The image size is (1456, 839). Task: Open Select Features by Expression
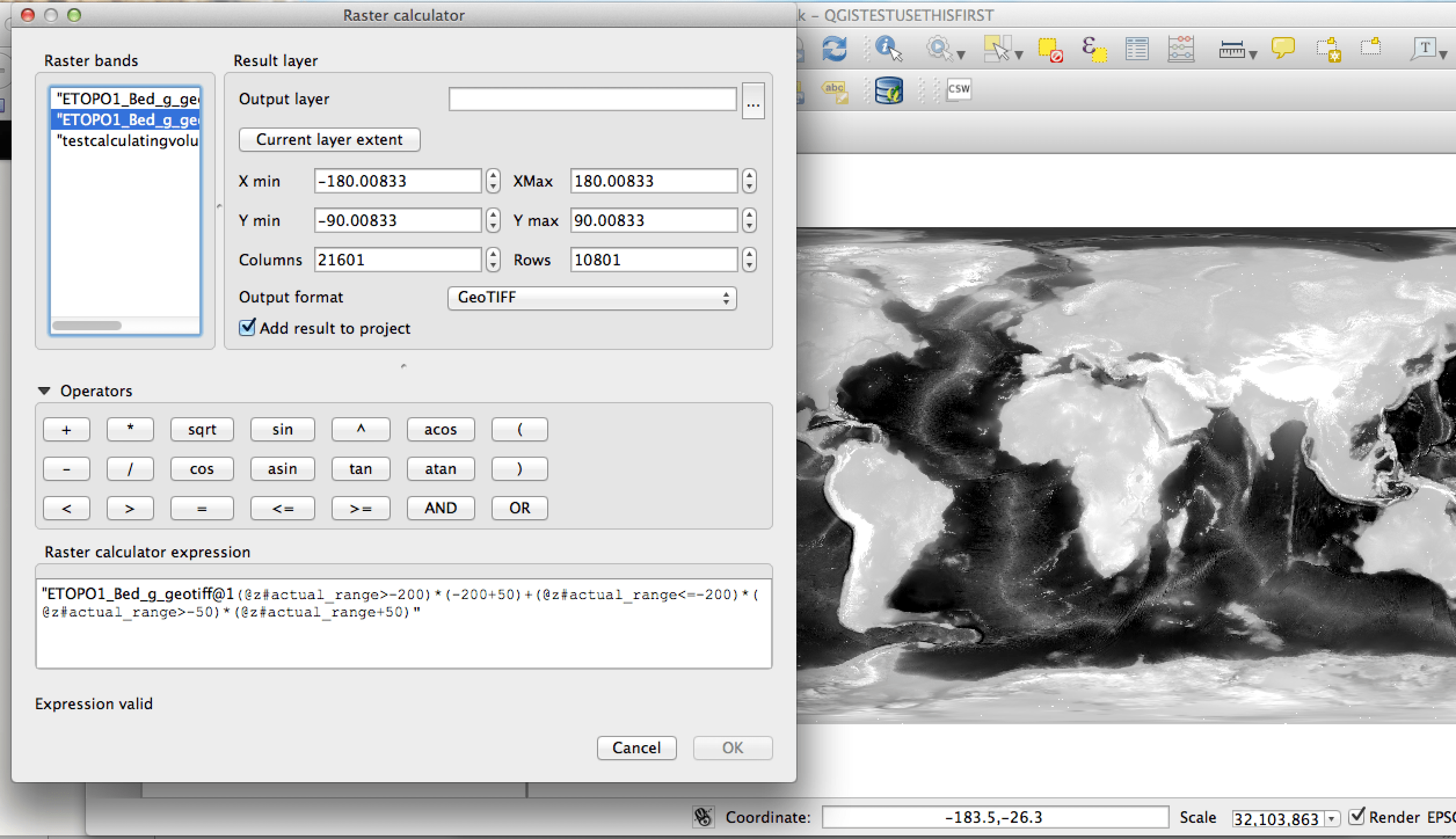[x=1094, y=49]
